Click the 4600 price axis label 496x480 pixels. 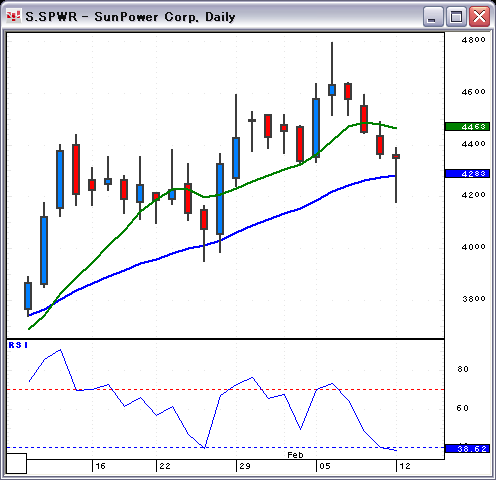click(x=473, y=92)
